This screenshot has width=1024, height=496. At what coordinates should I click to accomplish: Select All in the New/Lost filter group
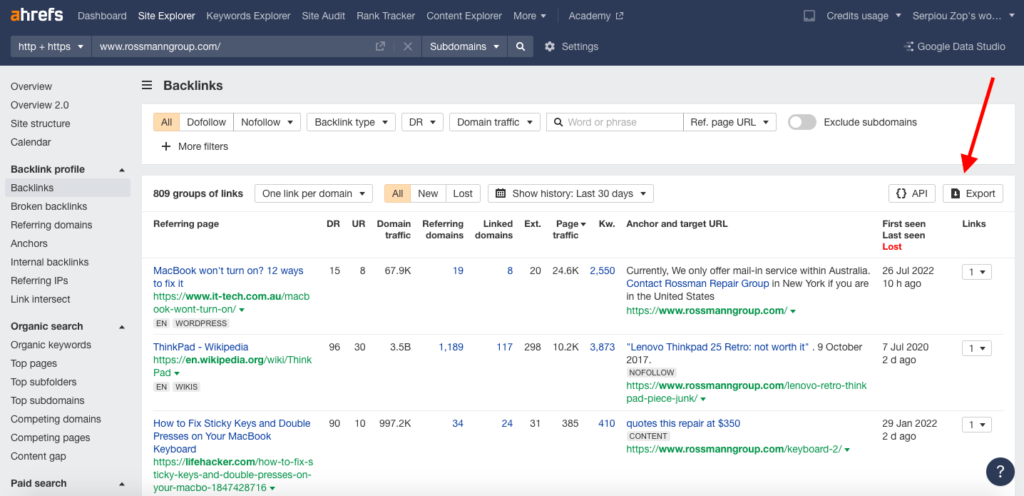pyautogui.click(x=397, y=193)
